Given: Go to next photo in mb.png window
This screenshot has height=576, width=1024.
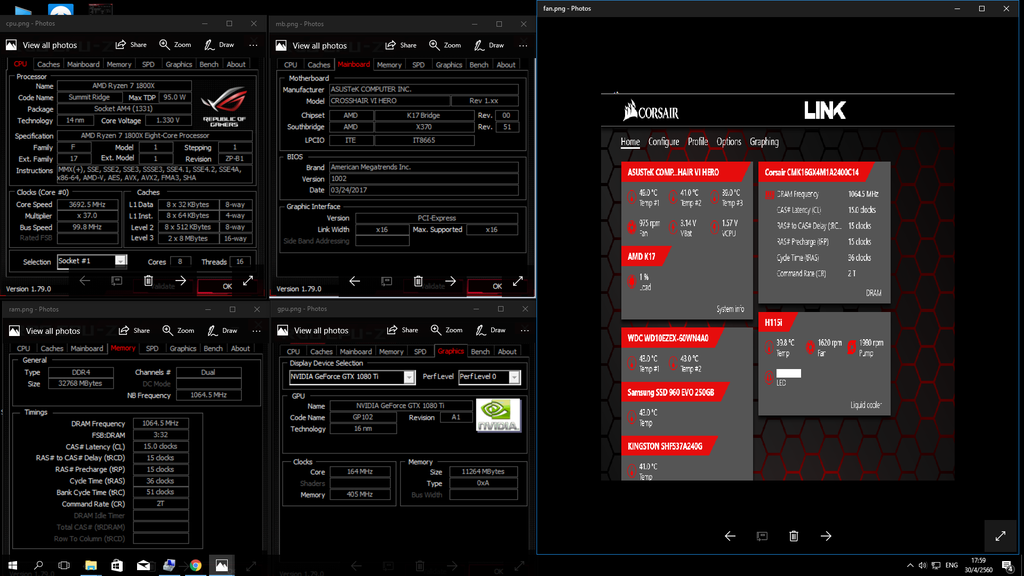Looking at the screenshot, I should (x=451, y=281).
